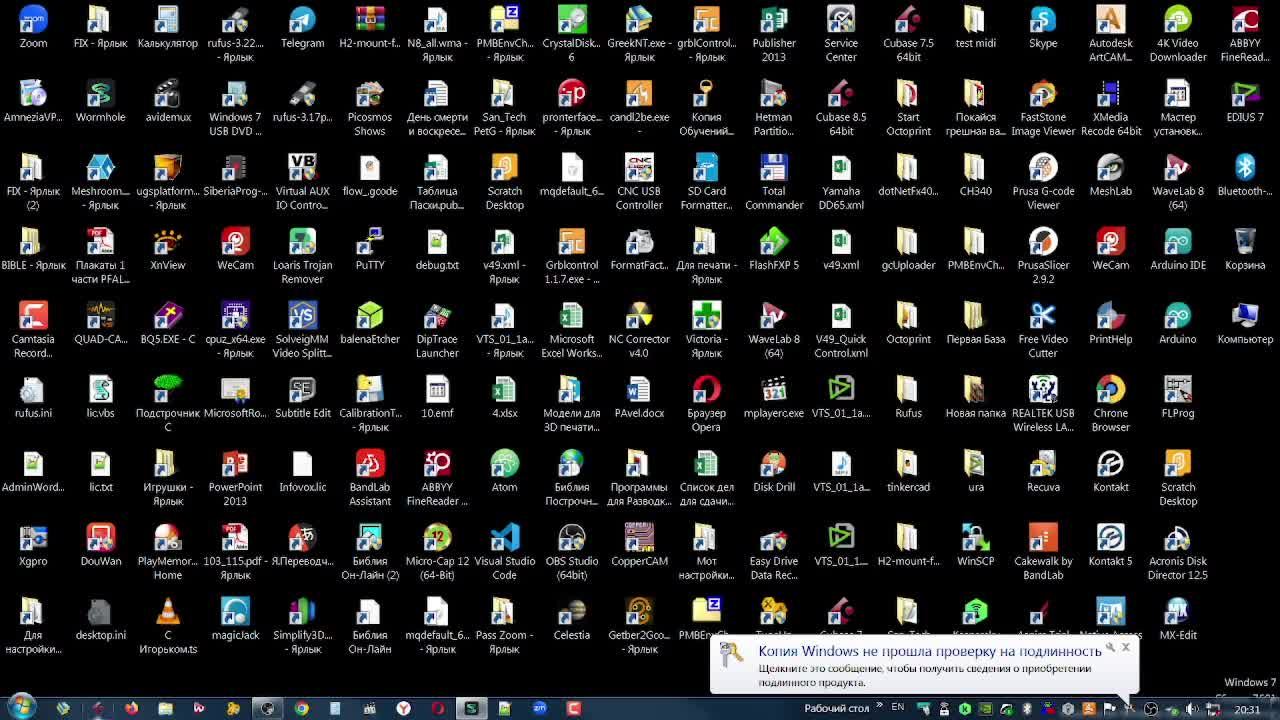The height and width of the screenshot is (720, 1280).
Task: Launch Camtasia Recorder desktop icon
Action: (x=33, y=330)
